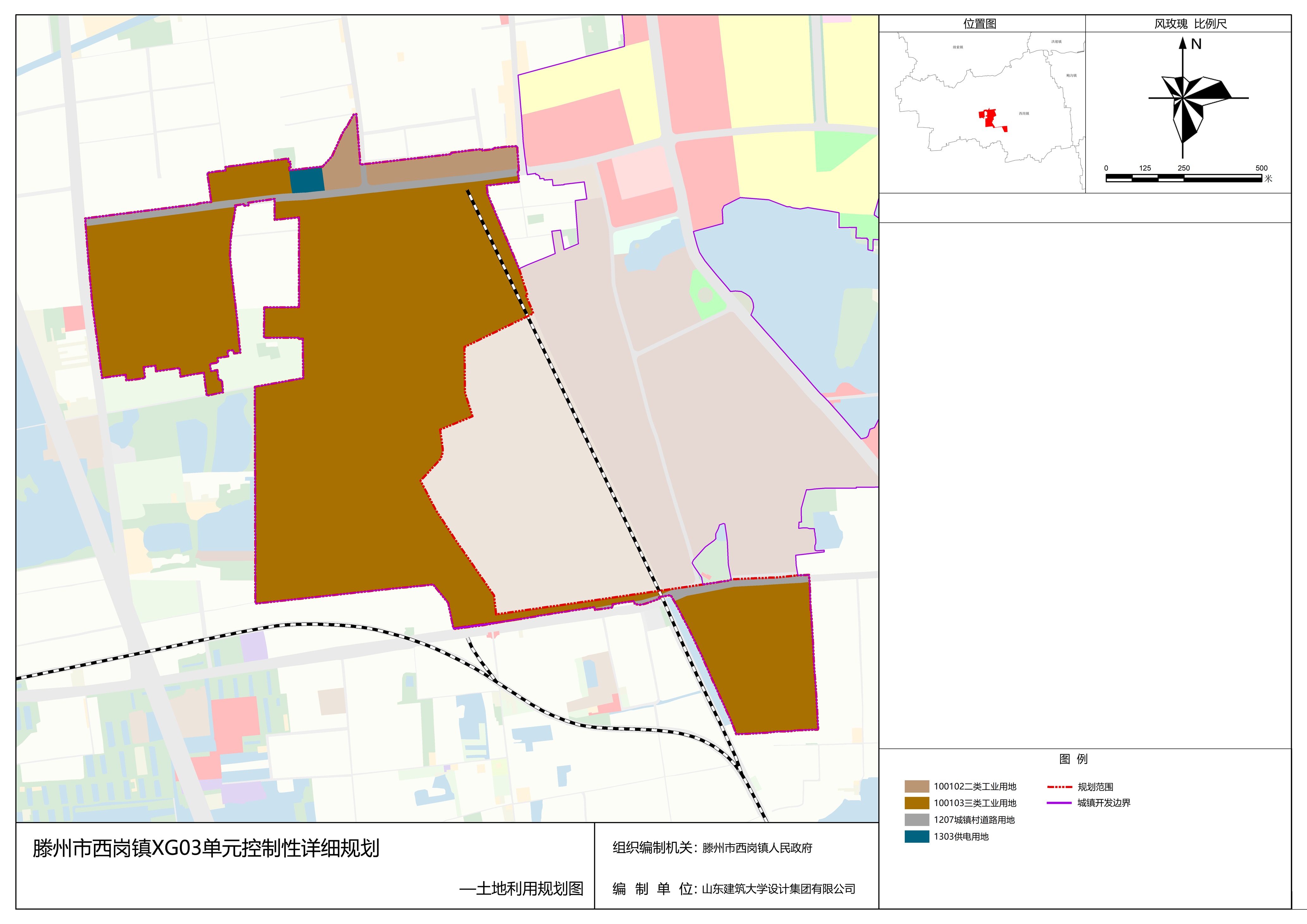Screen dimensions: 1307x924
Task: Click the 100103三类工业用地 legend swatch
Action: (916, 803)
